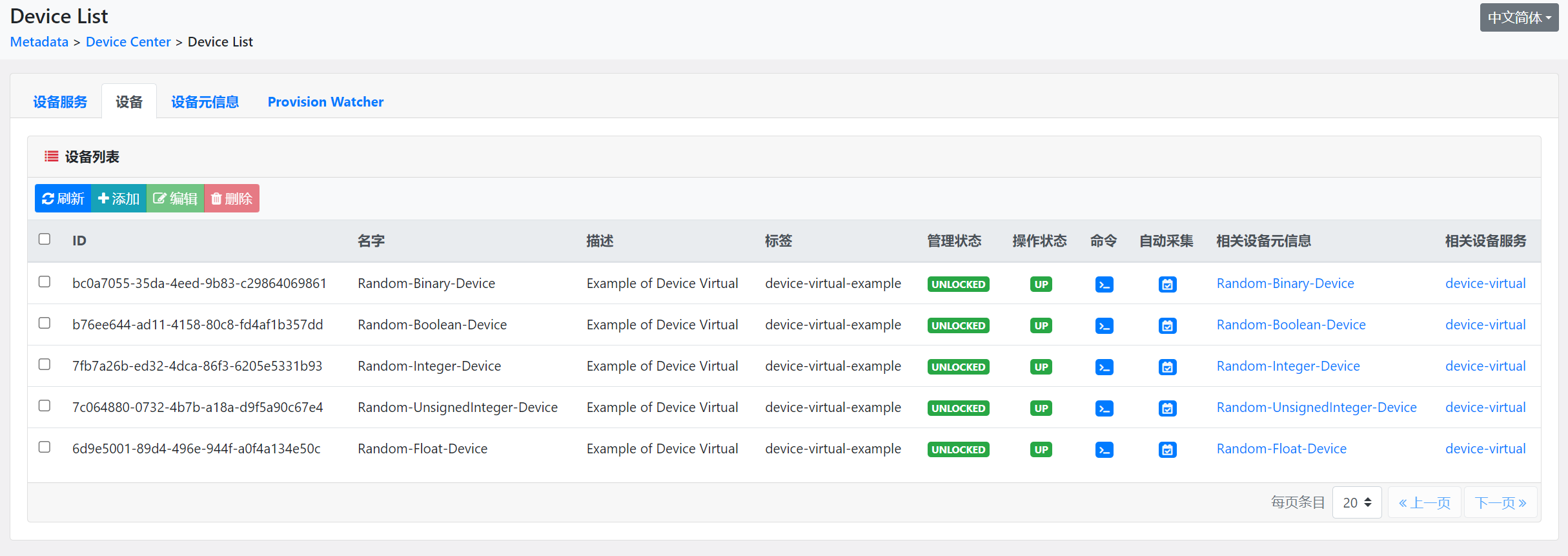
Task: Click the 刷新 refresh button
Action: [63, 198]
